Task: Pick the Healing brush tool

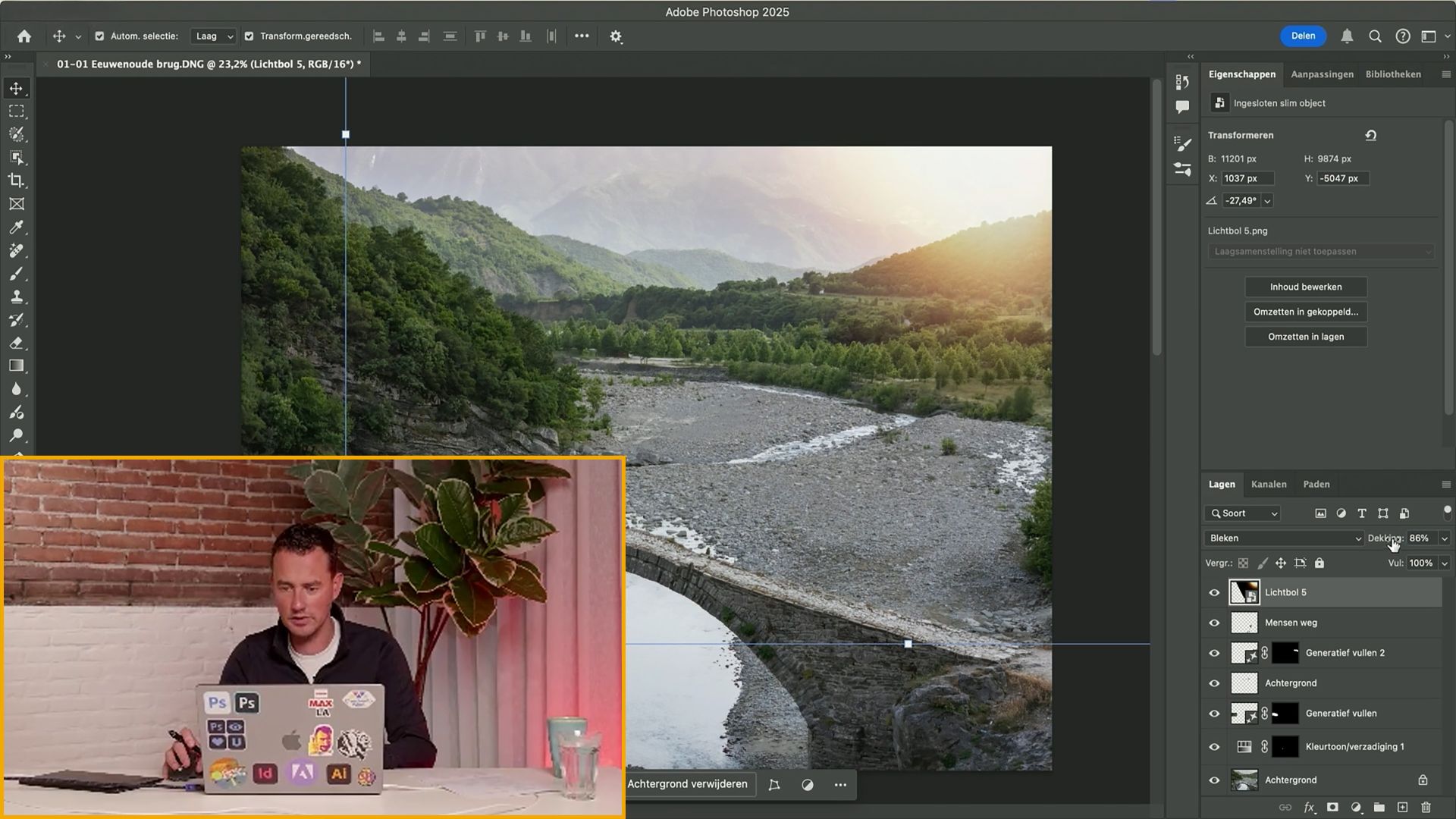Action: [17, 251]
